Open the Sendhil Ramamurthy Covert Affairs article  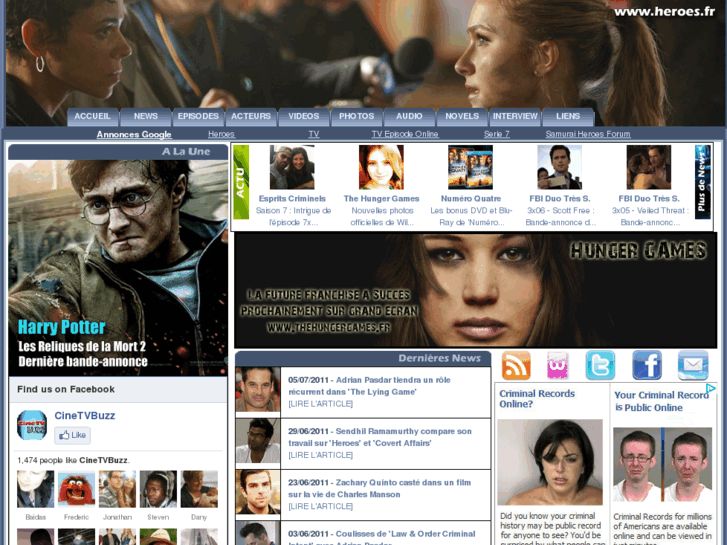(380, 437)
